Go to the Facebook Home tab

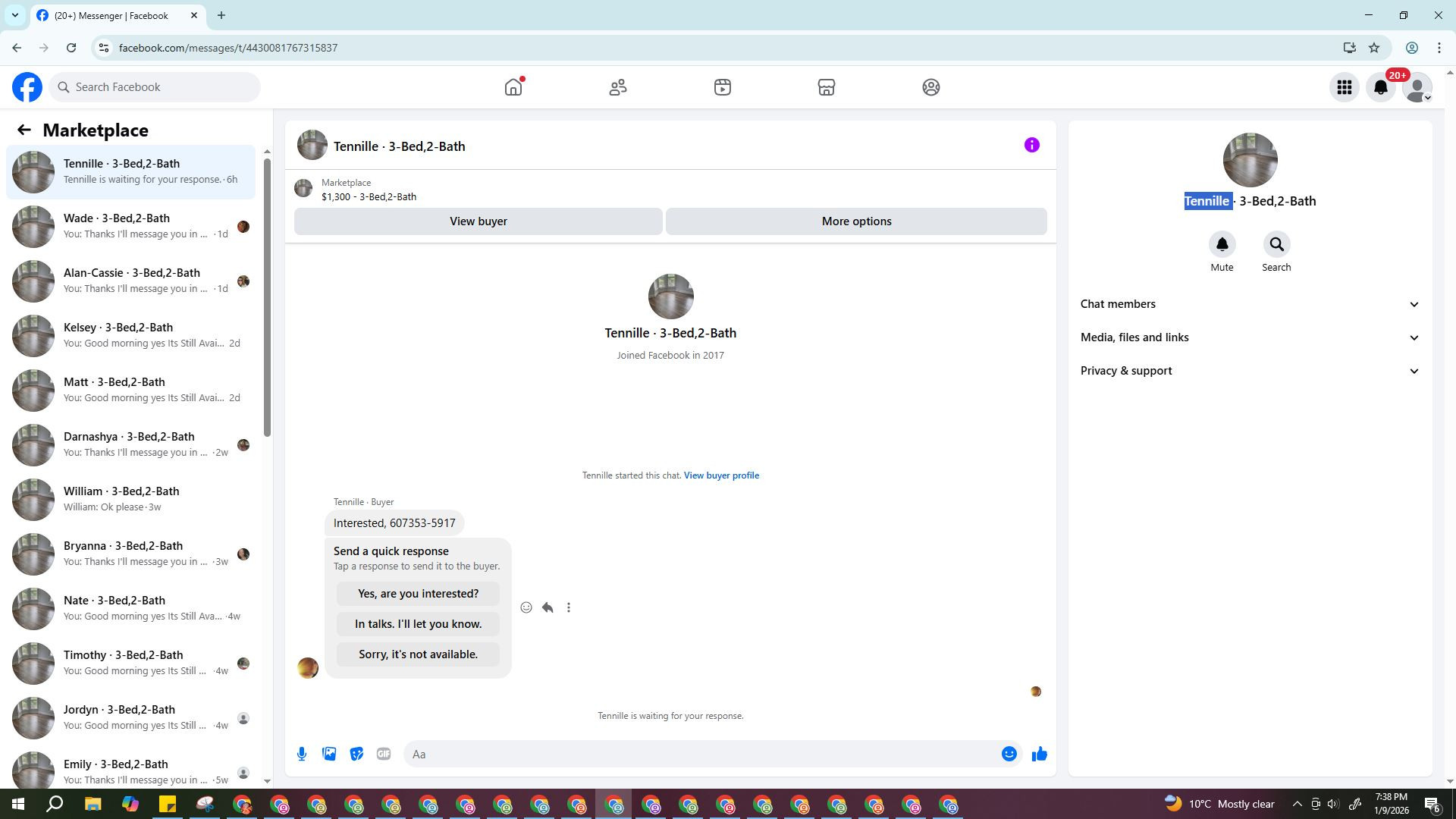tap(513, 87)
